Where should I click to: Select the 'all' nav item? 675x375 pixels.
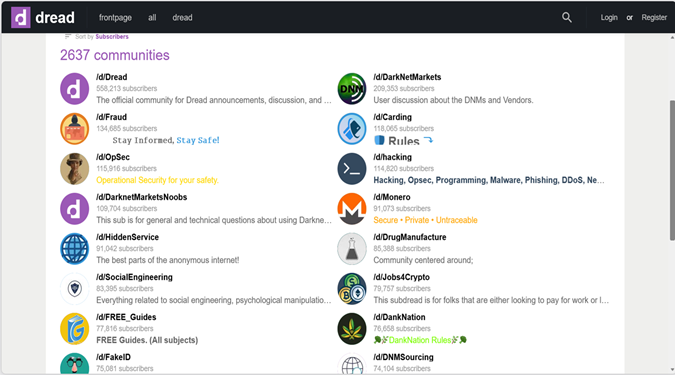pos(152,18)
